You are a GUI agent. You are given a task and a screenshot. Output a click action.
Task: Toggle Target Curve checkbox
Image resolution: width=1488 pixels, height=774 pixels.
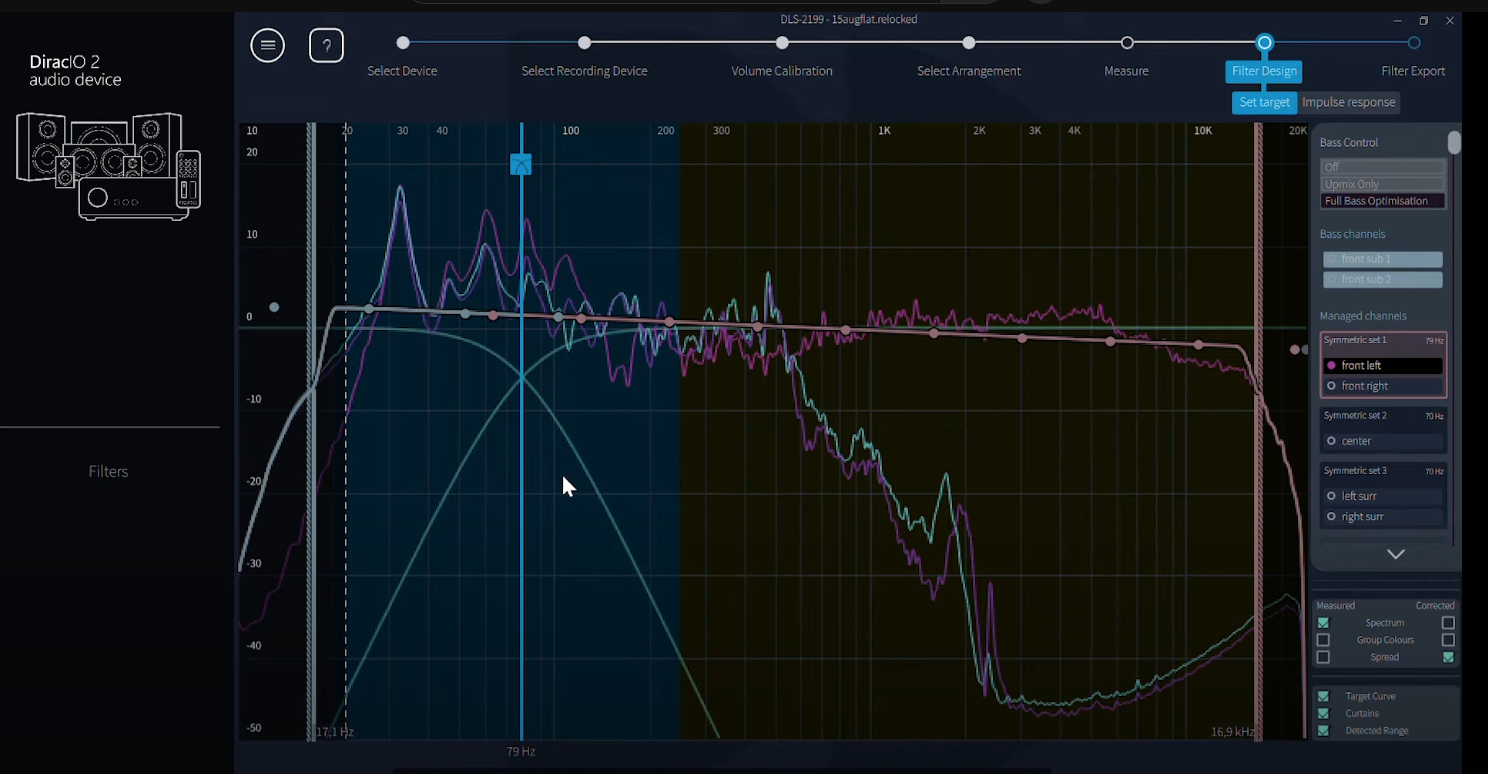tap(1323, 696)
